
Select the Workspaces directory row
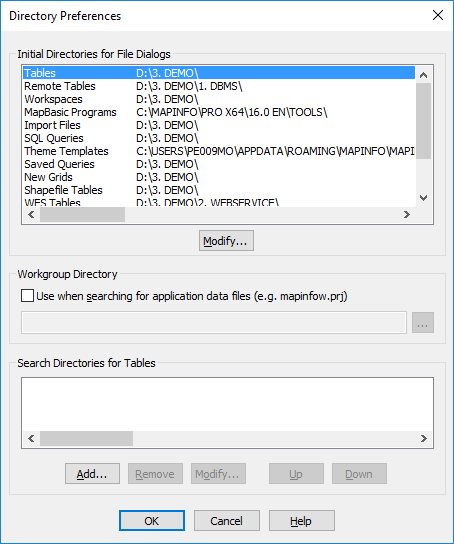(219, 99)
